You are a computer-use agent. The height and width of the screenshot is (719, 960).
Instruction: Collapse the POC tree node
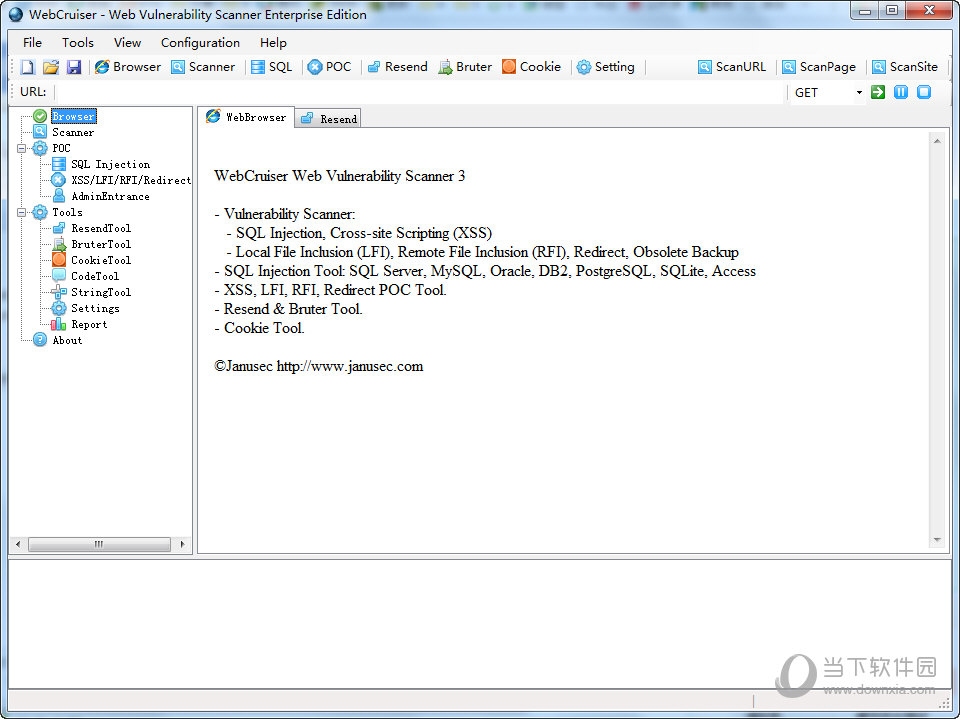(x=21, y=148)
